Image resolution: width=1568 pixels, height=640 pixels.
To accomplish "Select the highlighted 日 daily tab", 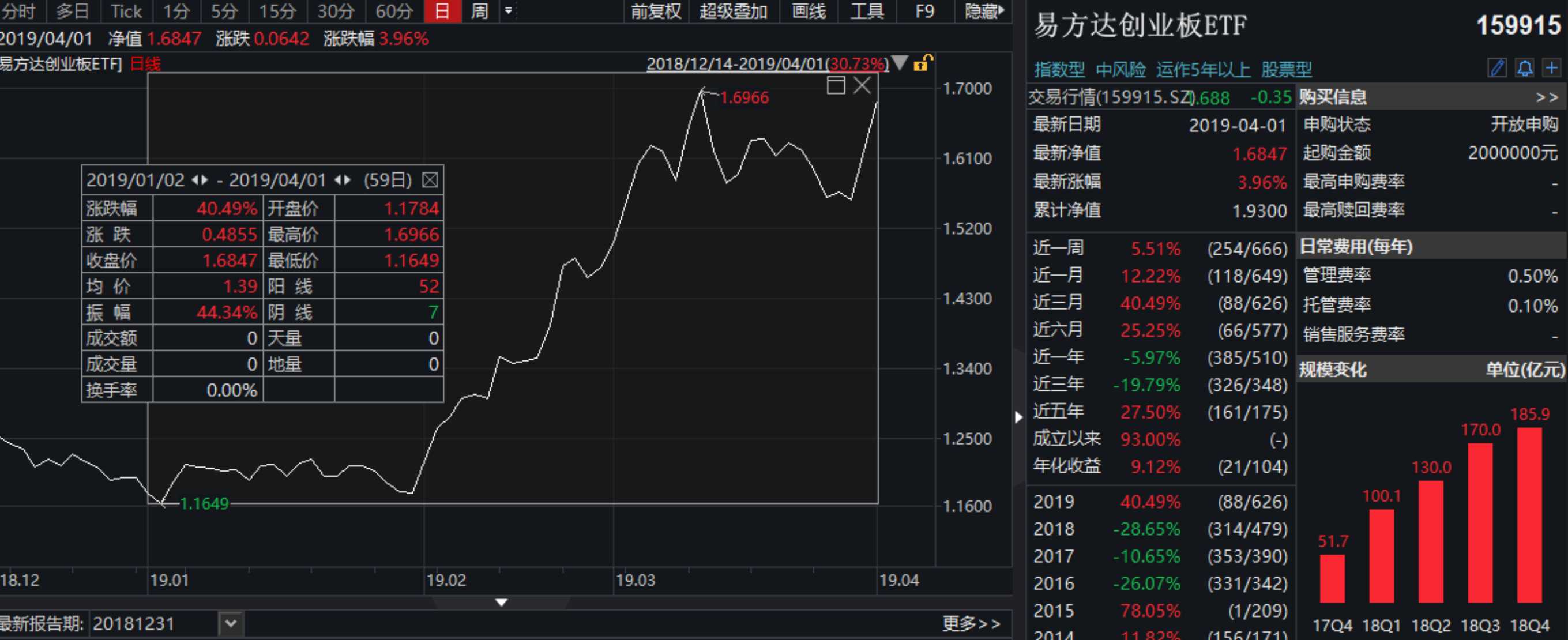I will tap(442, 11).
